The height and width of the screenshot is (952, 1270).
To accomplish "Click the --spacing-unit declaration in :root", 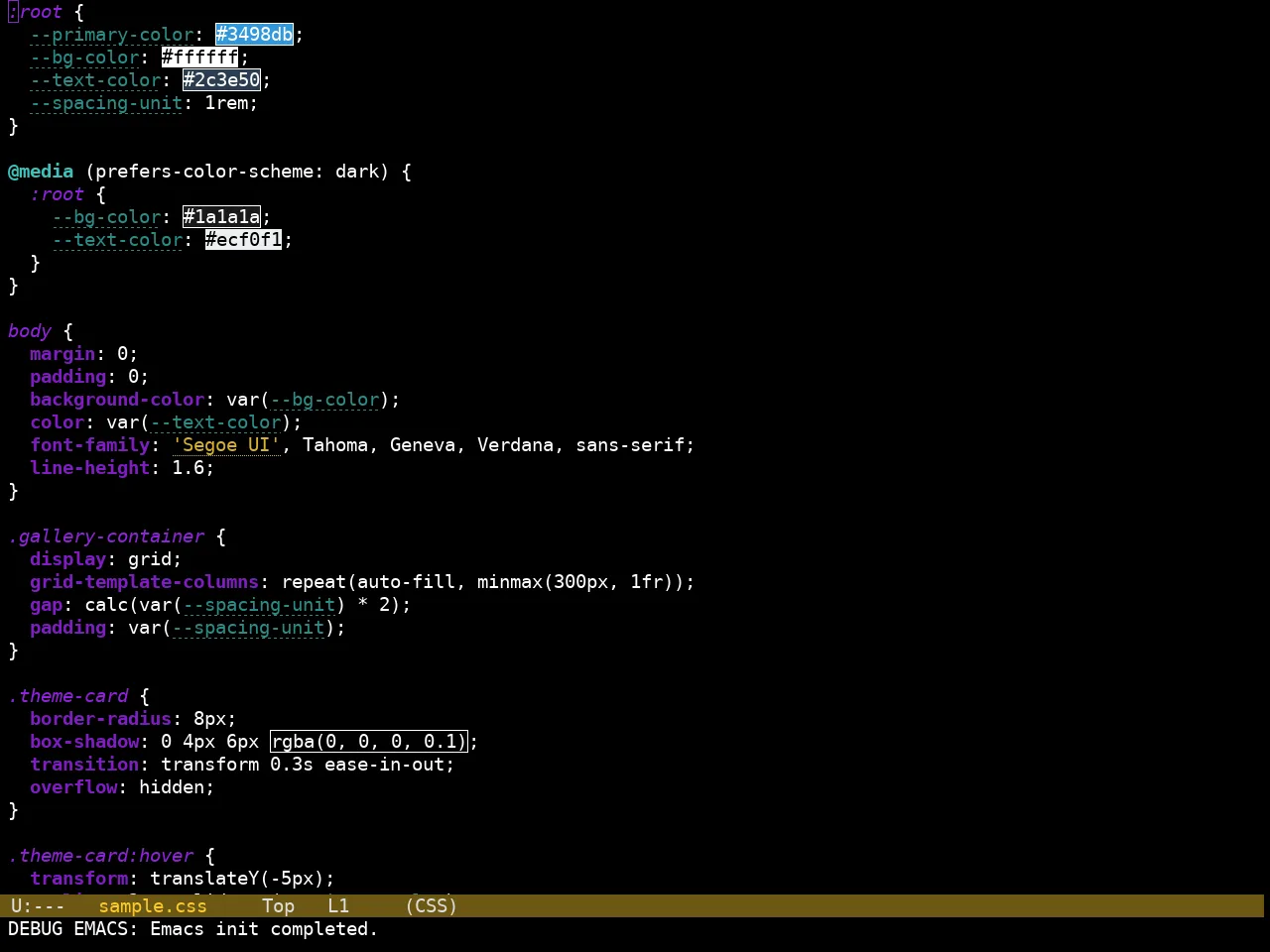I will [x=106, y=103].
